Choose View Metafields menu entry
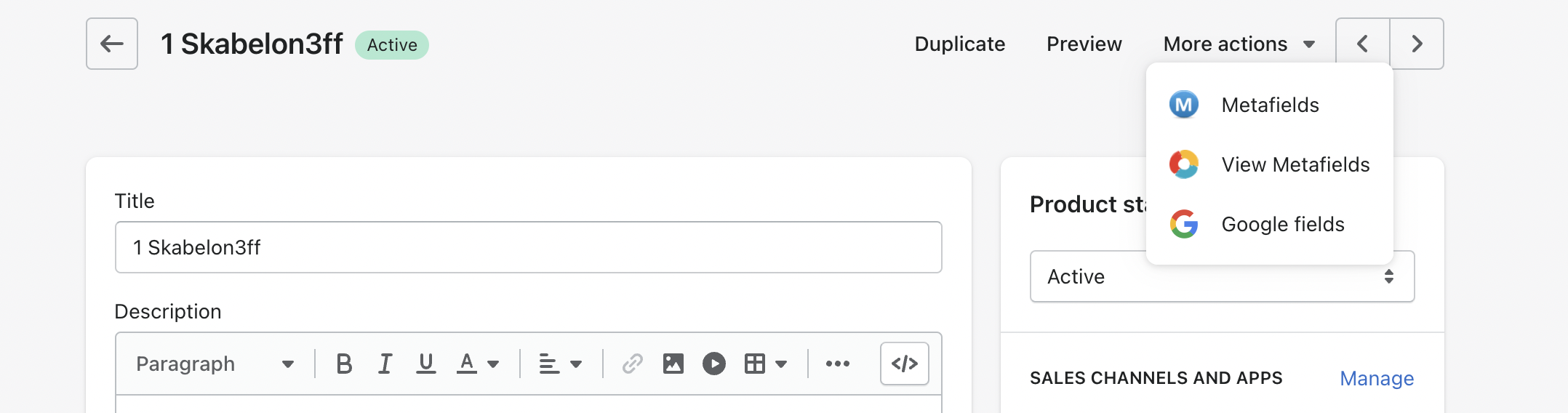 tap(1270, 164)
